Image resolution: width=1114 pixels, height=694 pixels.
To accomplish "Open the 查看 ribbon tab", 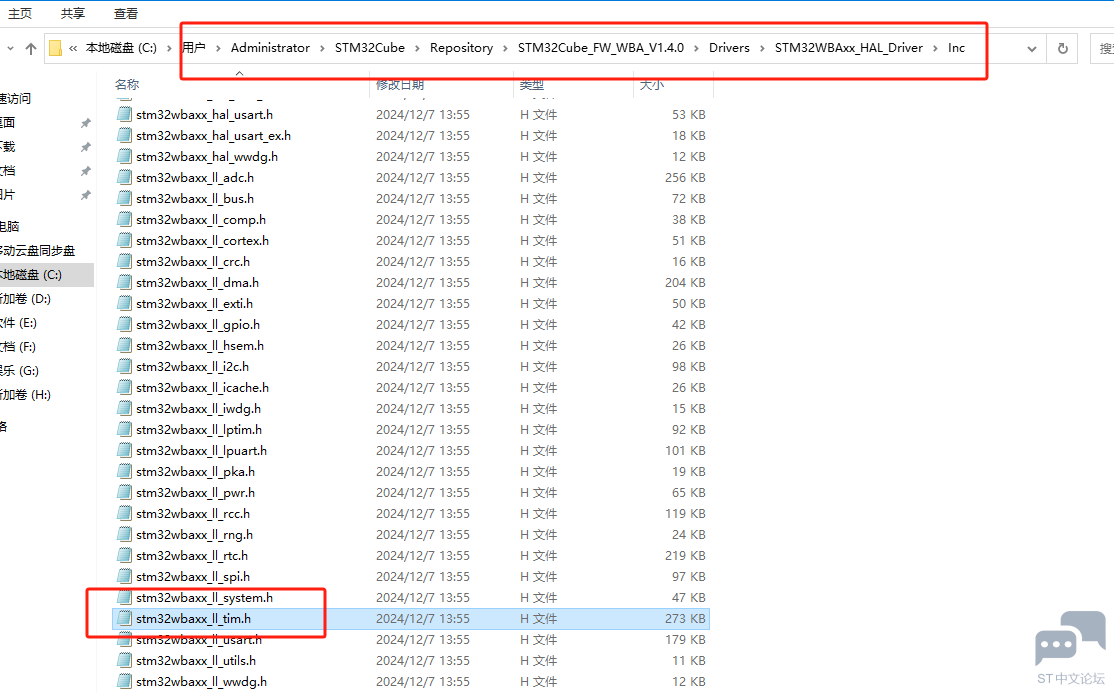I will coord(126,13).
